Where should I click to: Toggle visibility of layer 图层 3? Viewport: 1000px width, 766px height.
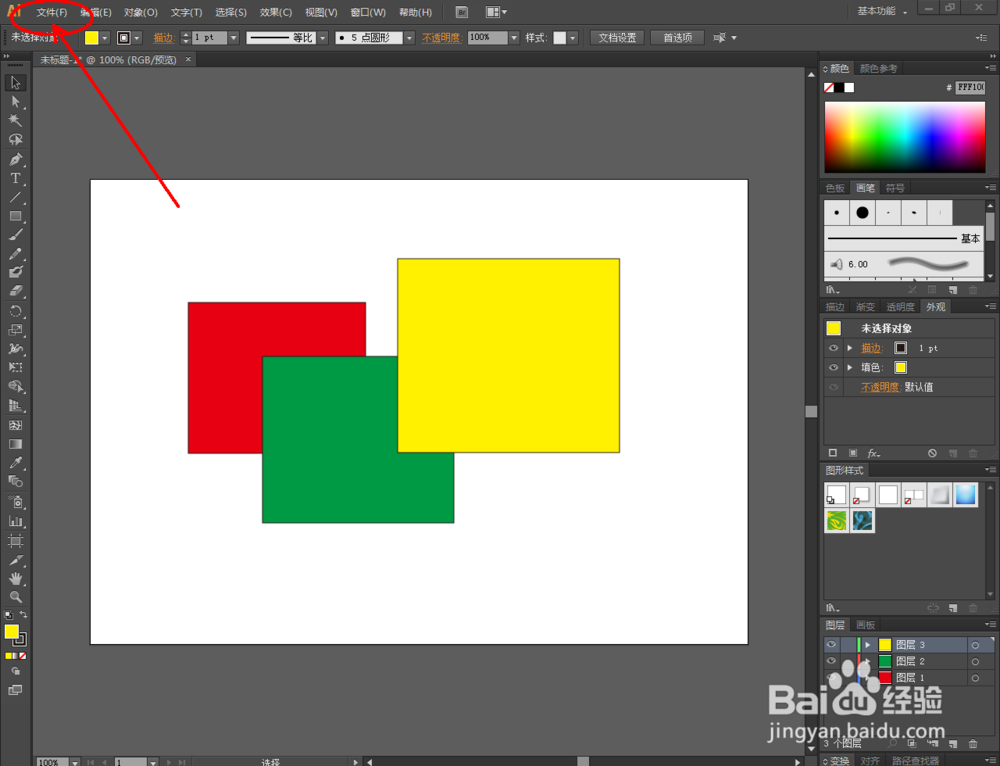click(831, 645)
